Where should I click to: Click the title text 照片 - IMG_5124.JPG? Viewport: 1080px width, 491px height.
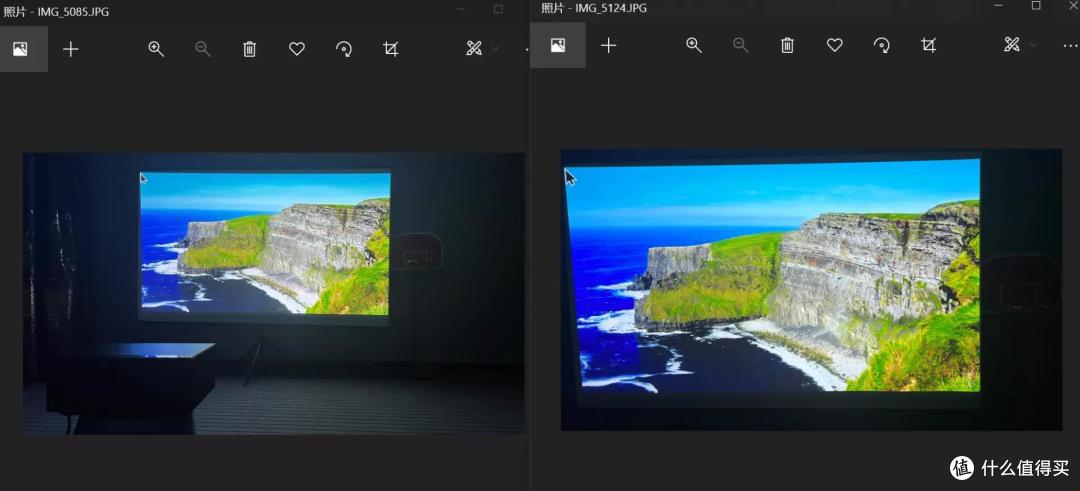click(594, 8)
